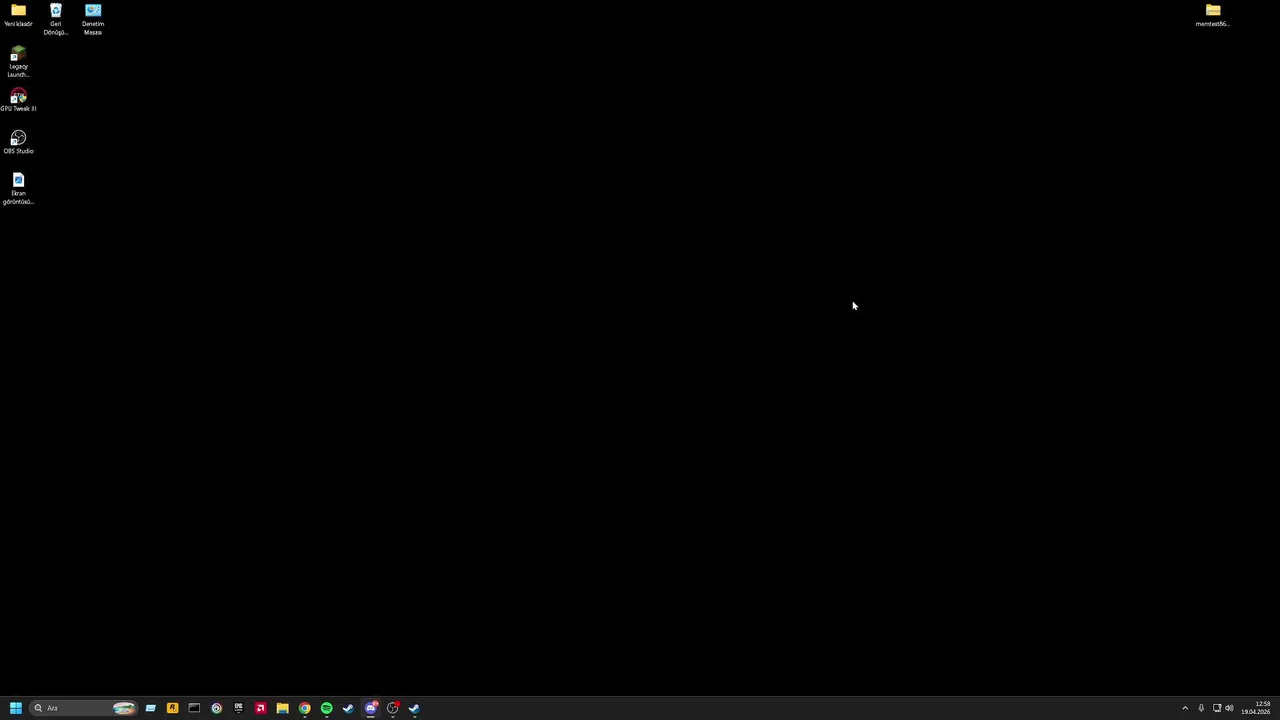Launch Epic Games Launcher from the taskbar
The image size is (1280, 720).
238,708
